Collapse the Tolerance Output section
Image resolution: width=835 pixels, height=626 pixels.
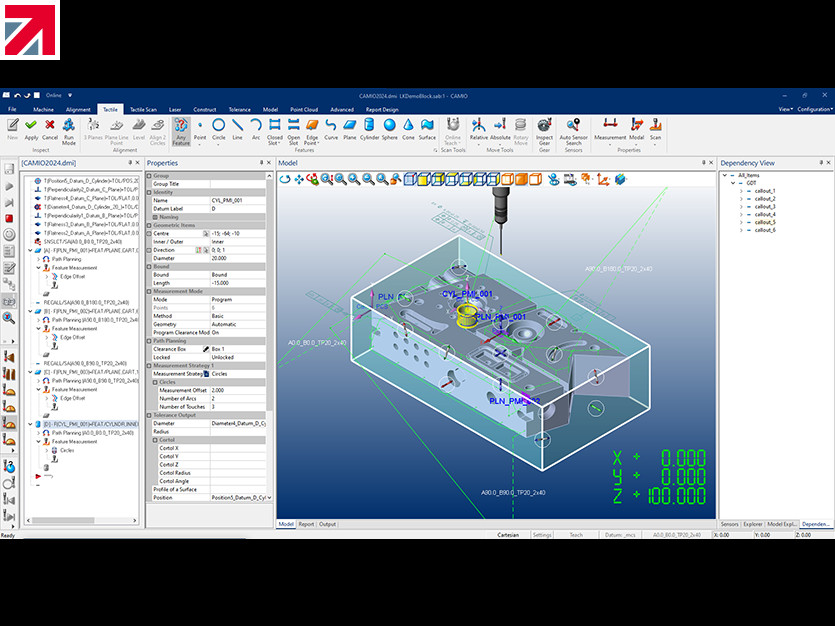pyautogui.click(x=150, y=415)
